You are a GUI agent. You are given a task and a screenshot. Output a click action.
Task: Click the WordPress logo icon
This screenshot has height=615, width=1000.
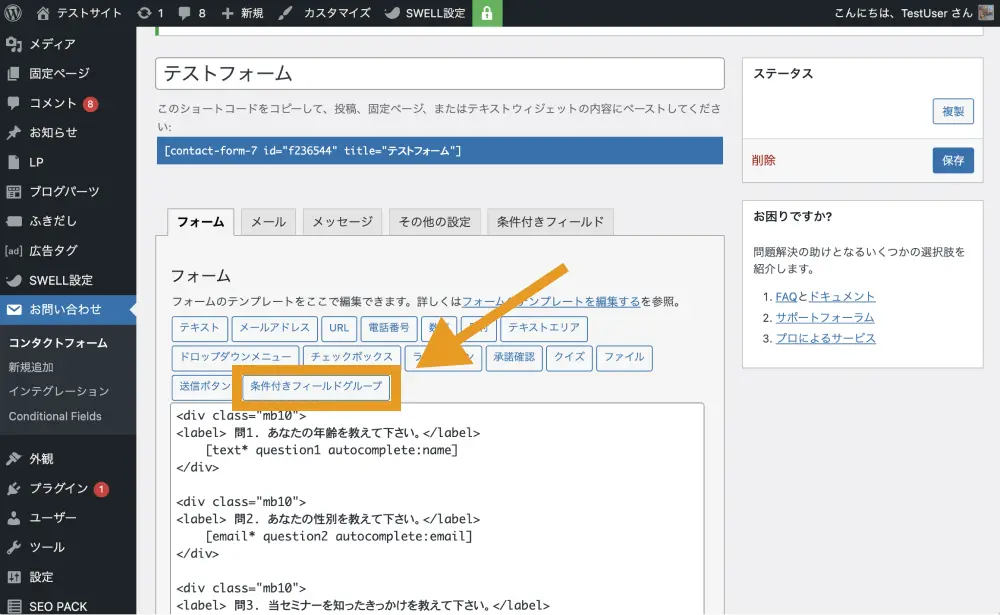pos(14,13)
